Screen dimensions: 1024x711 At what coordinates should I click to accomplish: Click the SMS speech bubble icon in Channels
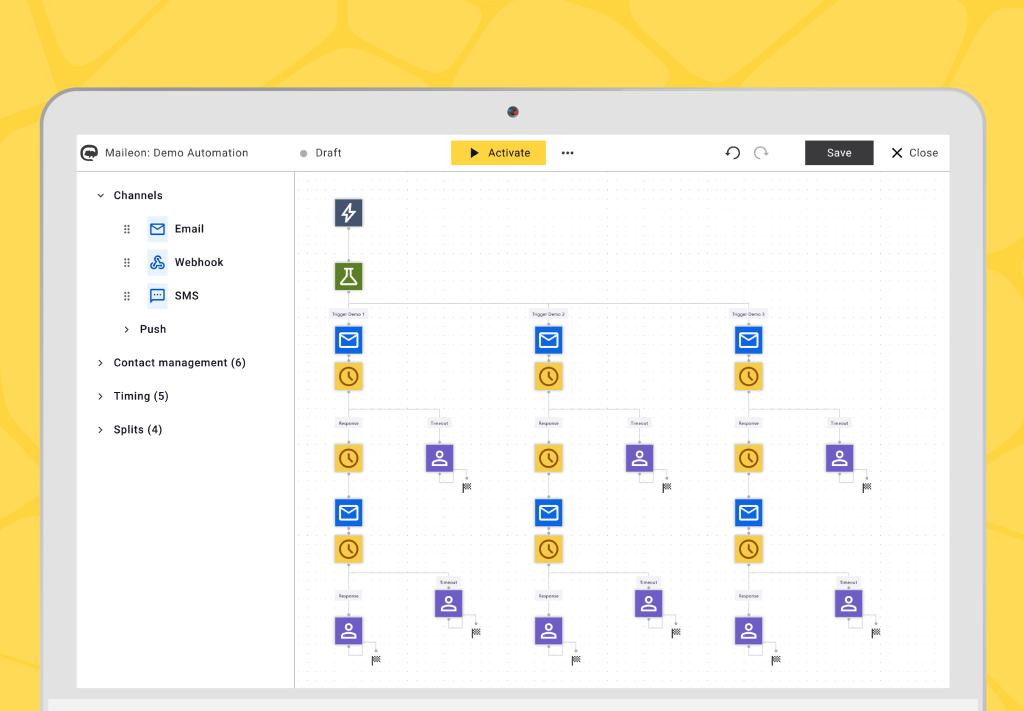coord(157,296)
